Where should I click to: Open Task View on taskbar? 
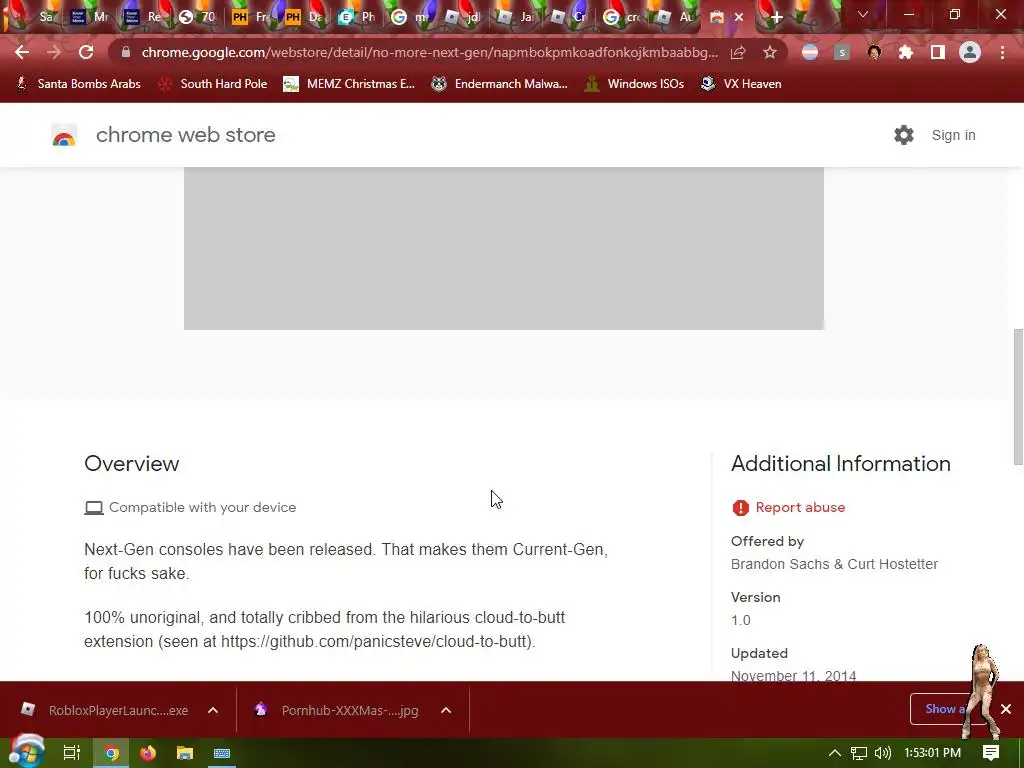[x=71, y=753]
